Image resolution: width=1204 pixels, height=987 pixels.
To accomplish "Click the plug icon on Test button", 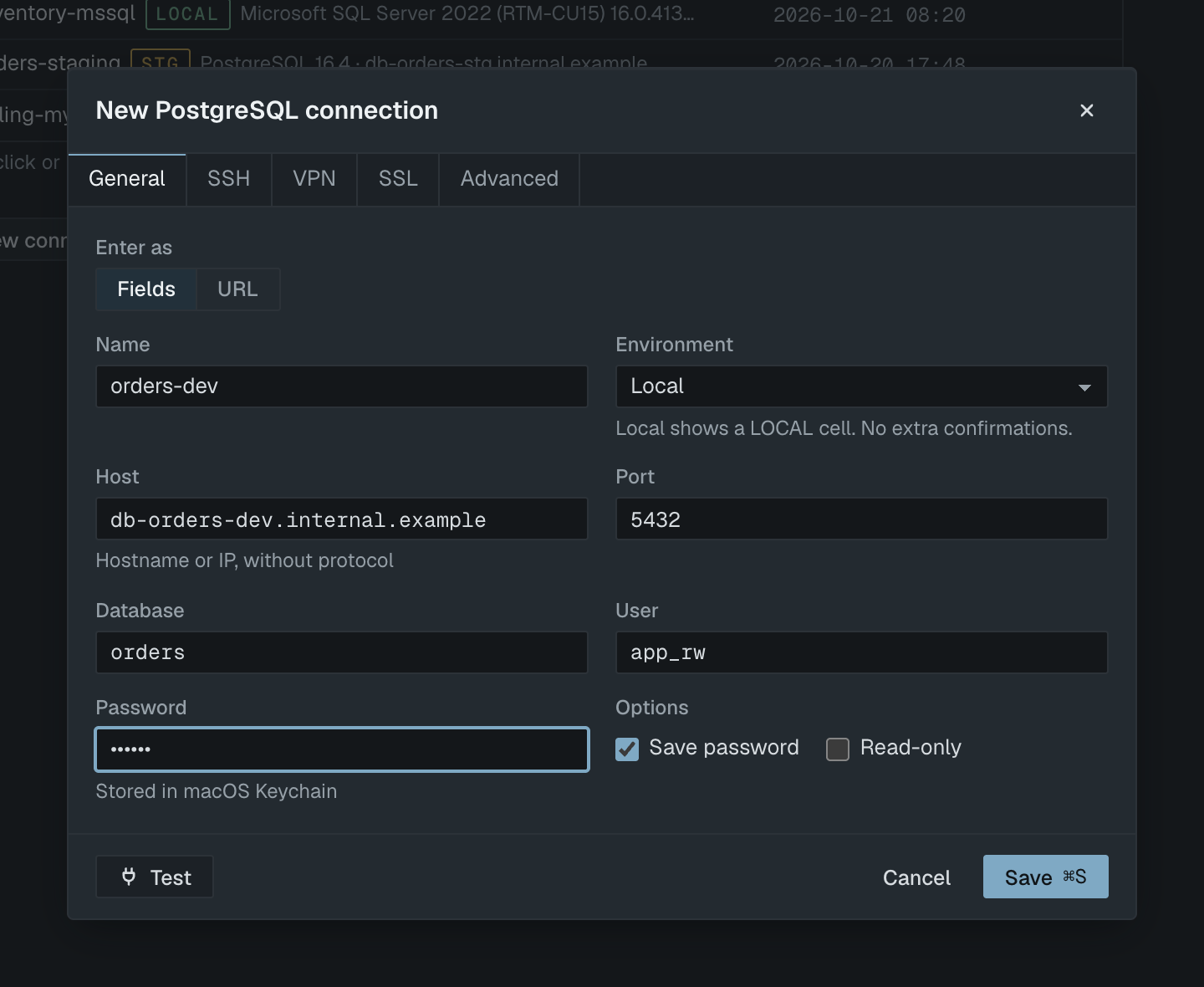I will click(x=129, y=877).
